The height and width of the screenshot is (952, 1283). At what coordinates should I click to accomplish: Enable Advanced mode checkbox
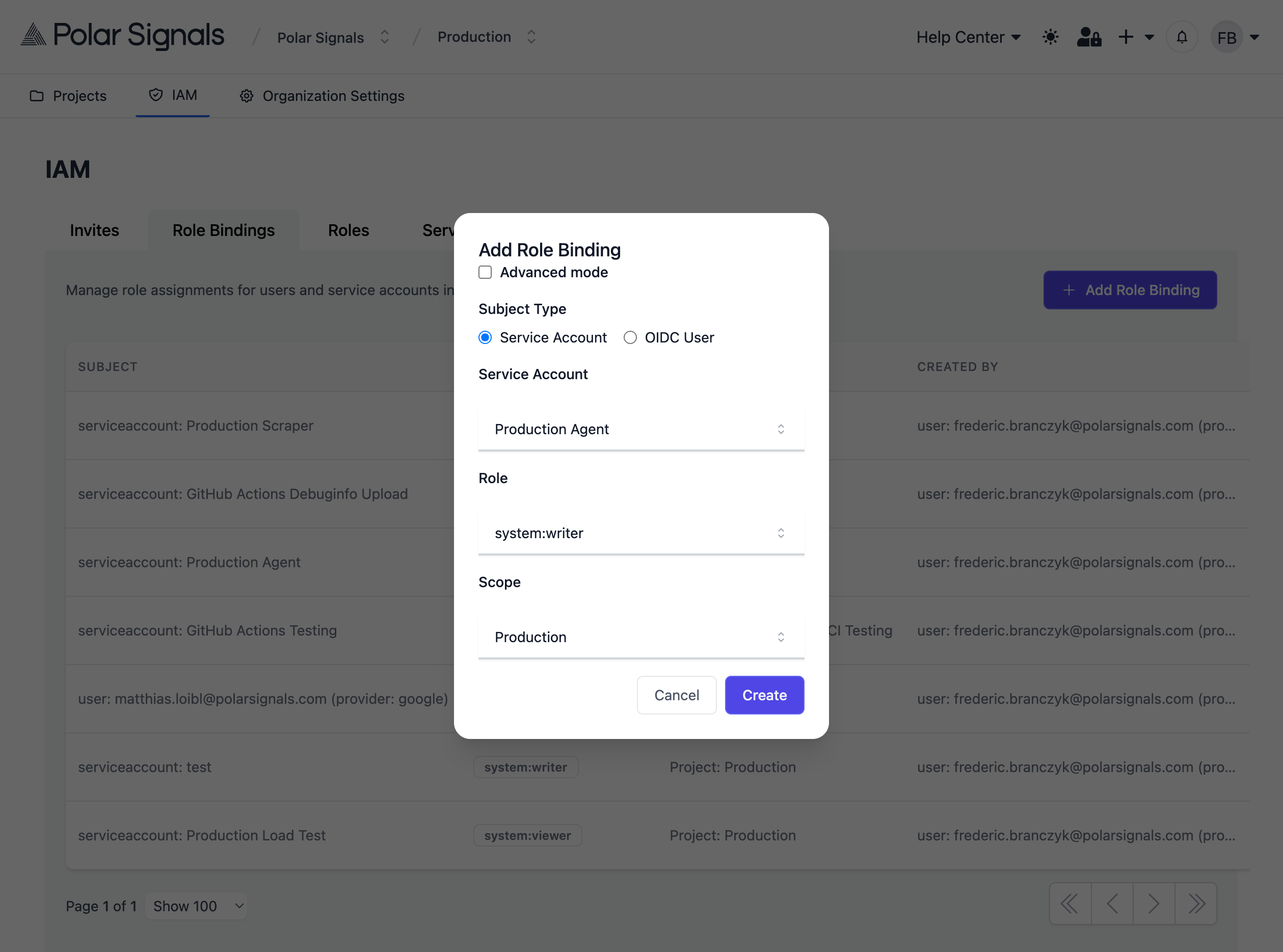point(485,272)
